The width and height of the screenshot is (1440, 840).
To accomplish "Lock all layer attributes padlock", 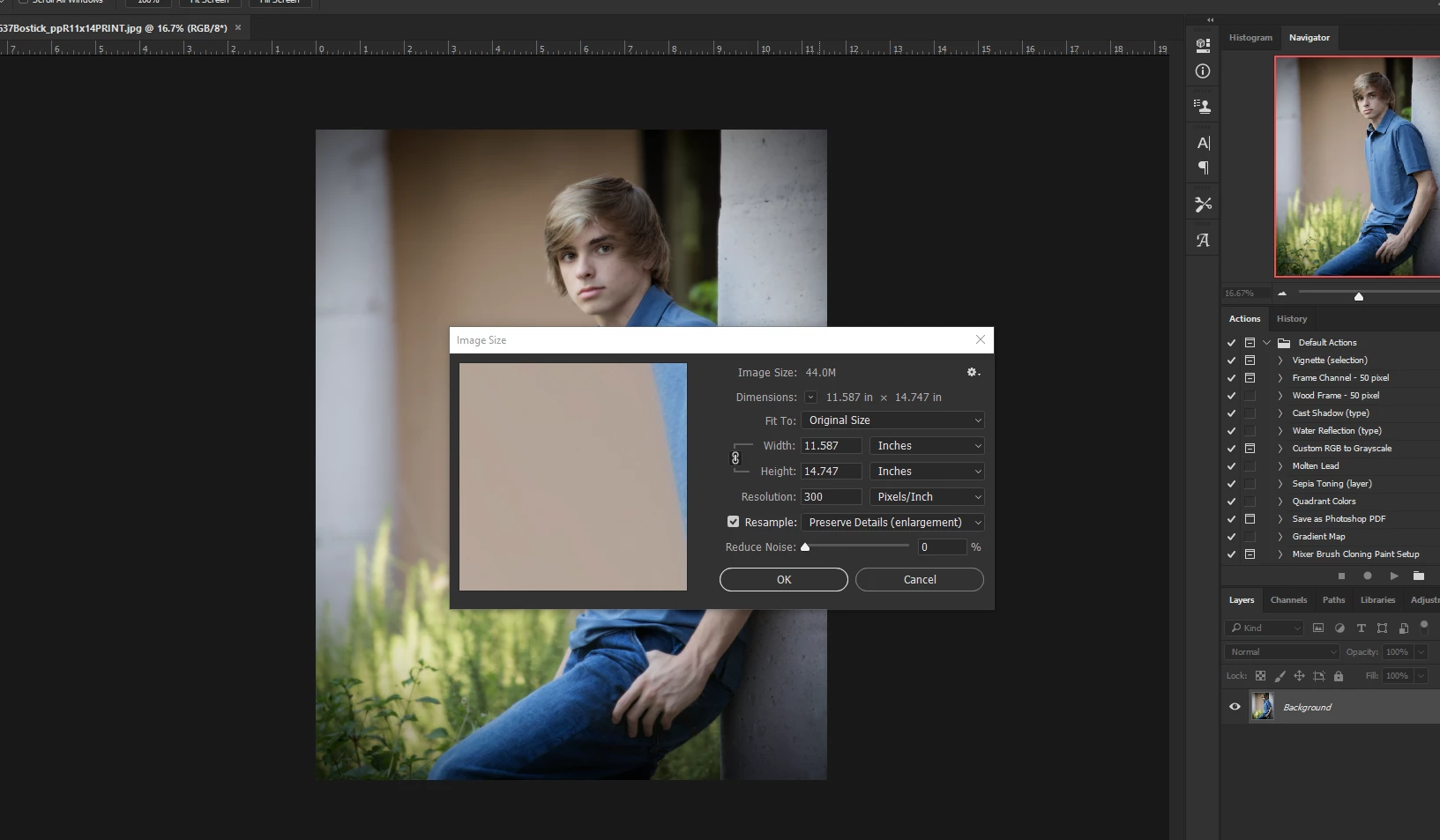I will coord(1339,676).
